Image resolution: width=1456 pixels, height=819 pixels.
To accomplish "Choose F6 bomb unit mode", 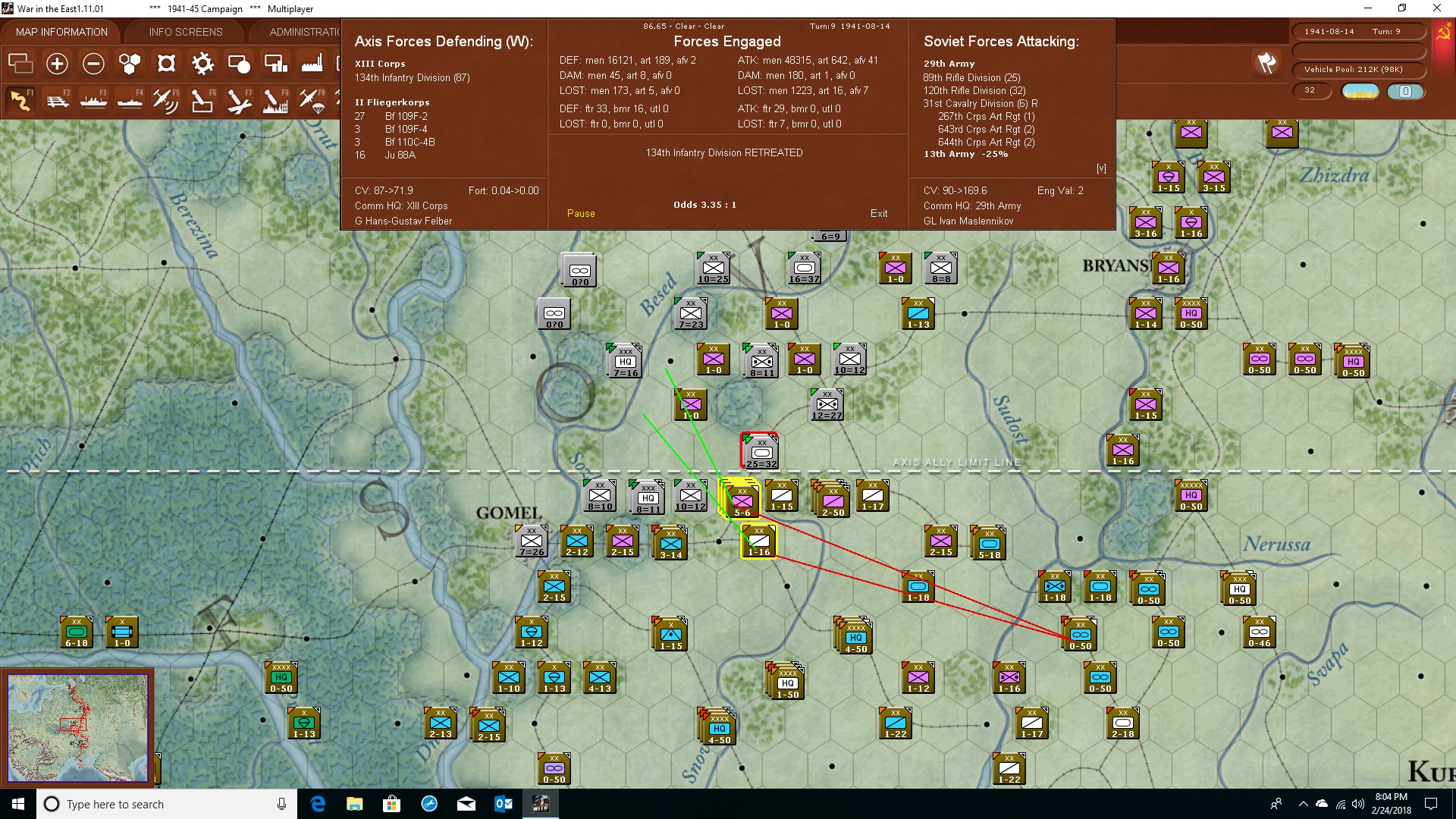I will pyautogui.click(x=202, y=100).
